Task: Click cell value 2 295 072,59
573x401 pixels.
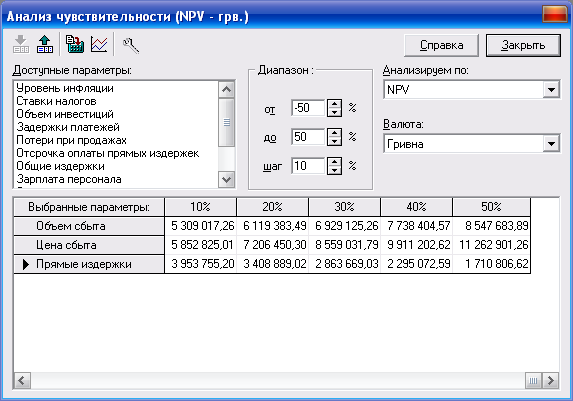Action: coord(417,264)
